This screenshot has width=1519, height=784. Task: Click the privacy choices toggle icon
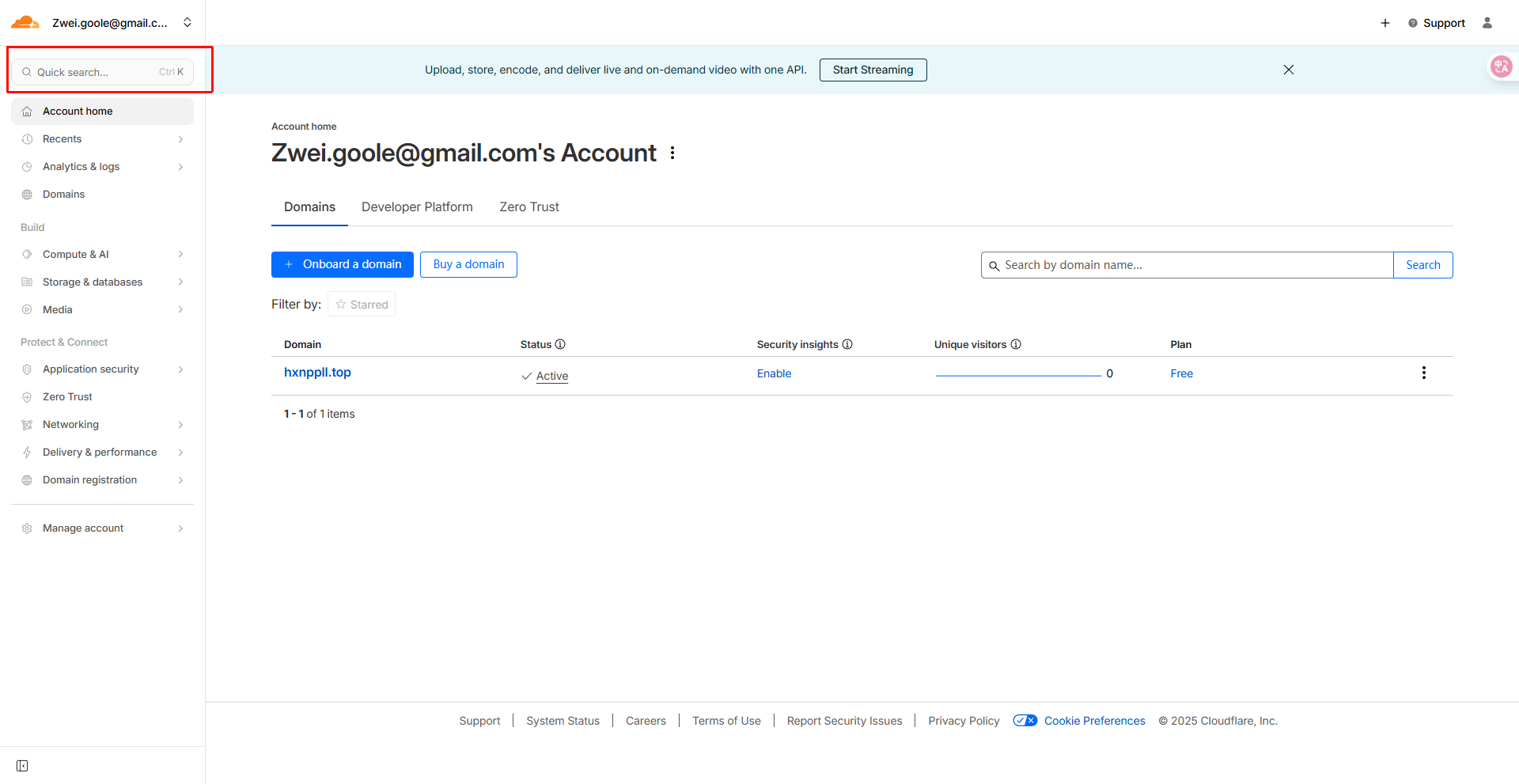[x=1025, y=721]
